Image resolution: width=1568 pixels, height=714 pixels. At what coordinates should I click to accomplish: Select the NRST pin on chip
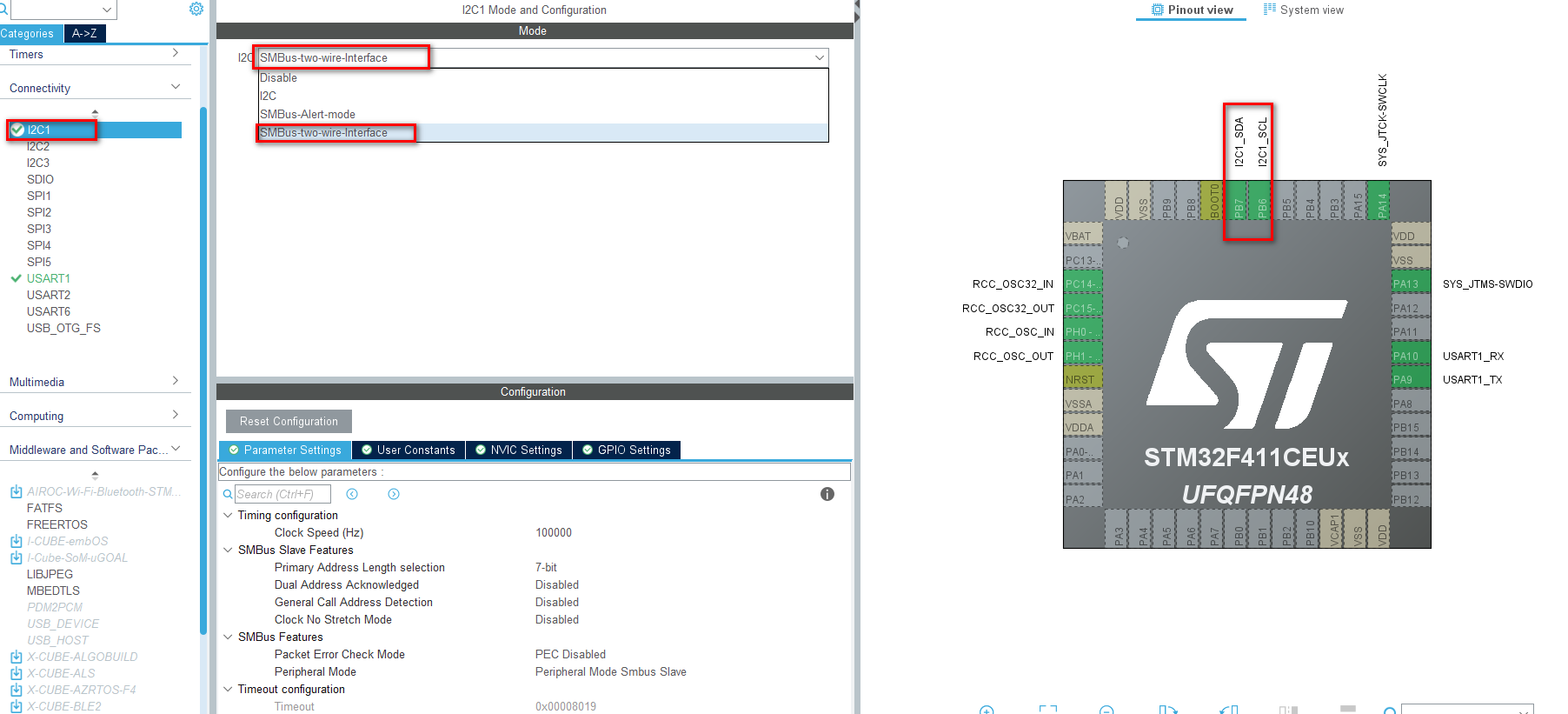click(x=1083, y=379)
